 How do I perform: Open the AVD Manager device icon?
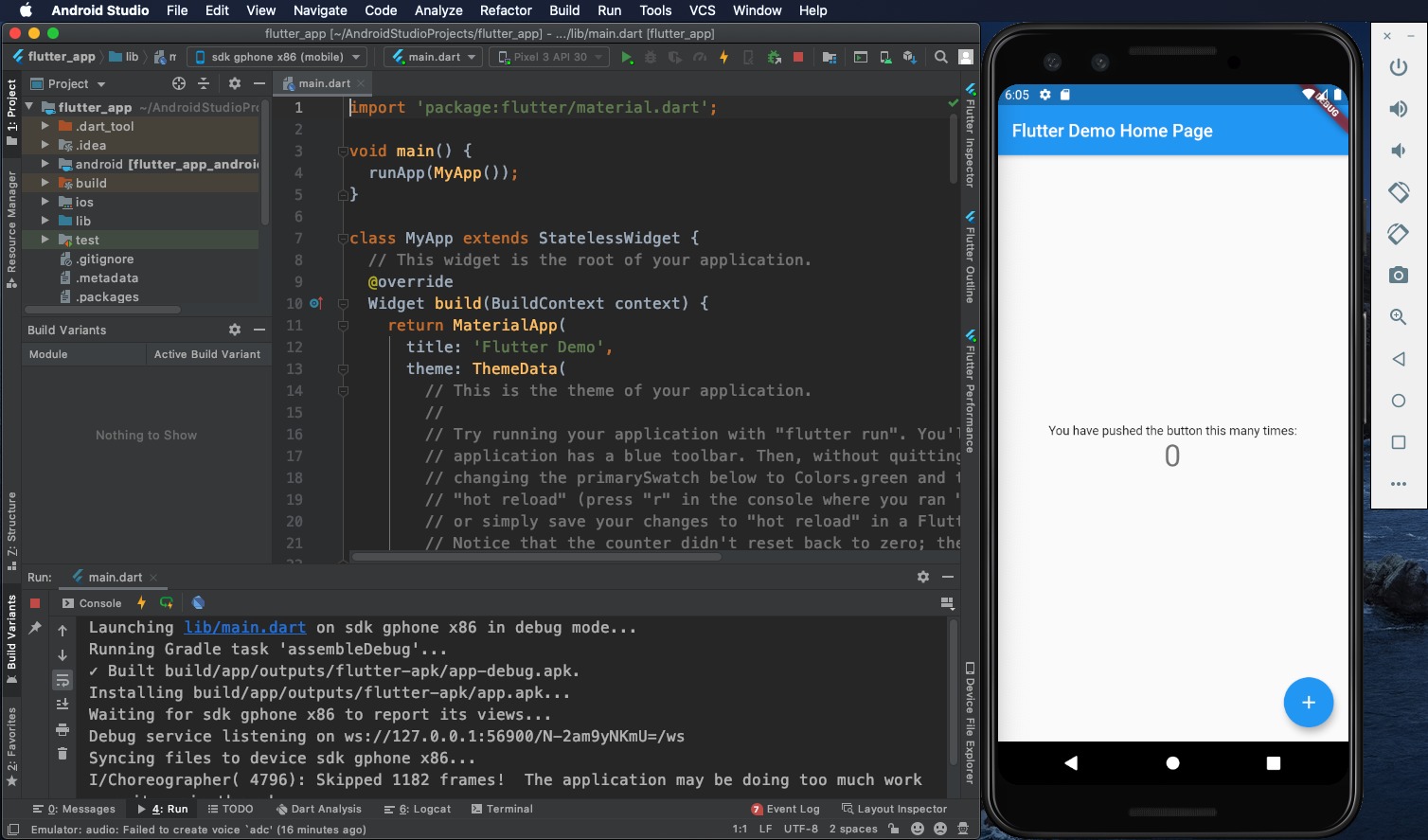pyautogui.click(x=887, y=57)
